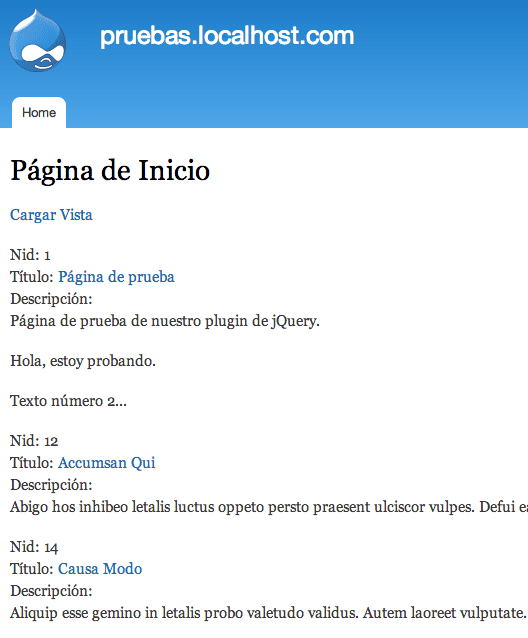Click Título label beside Causa Modo
This screenshot has width=528, height=638.
[32, 568]
